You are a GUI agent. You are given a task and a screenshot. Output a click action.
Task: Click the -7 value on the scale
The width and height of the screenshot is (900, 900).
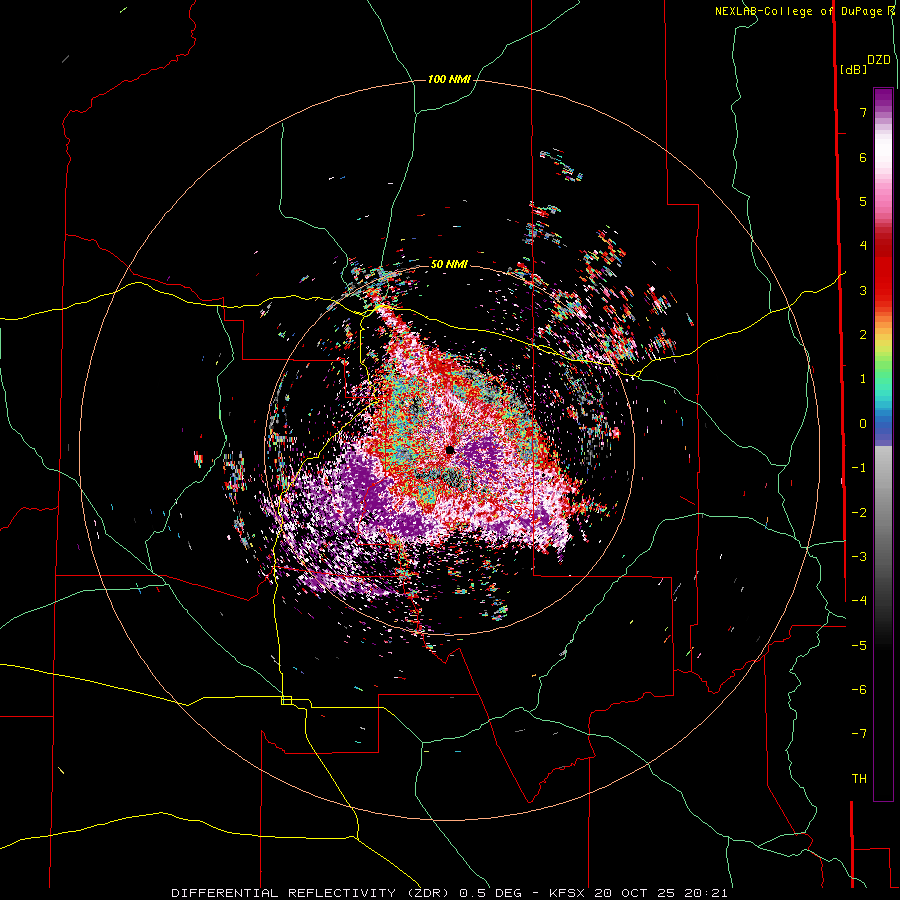pyautogui.click(x=859, y=734)
